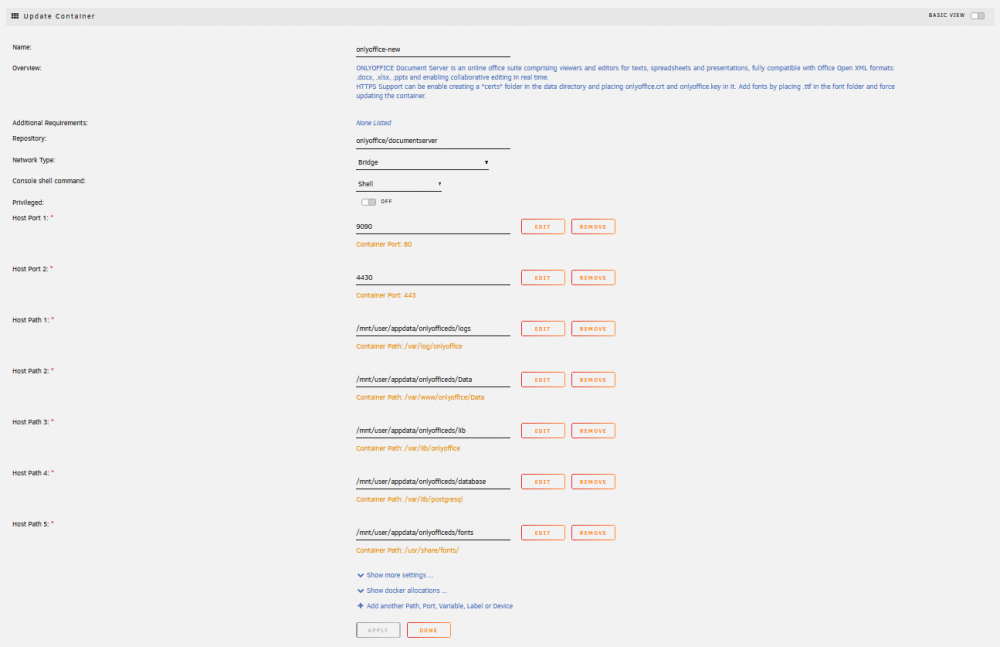Remove Host Port 2 mapping
Image resolution: width=1000 pixels, height=647 pixels.
coord(593,278)
